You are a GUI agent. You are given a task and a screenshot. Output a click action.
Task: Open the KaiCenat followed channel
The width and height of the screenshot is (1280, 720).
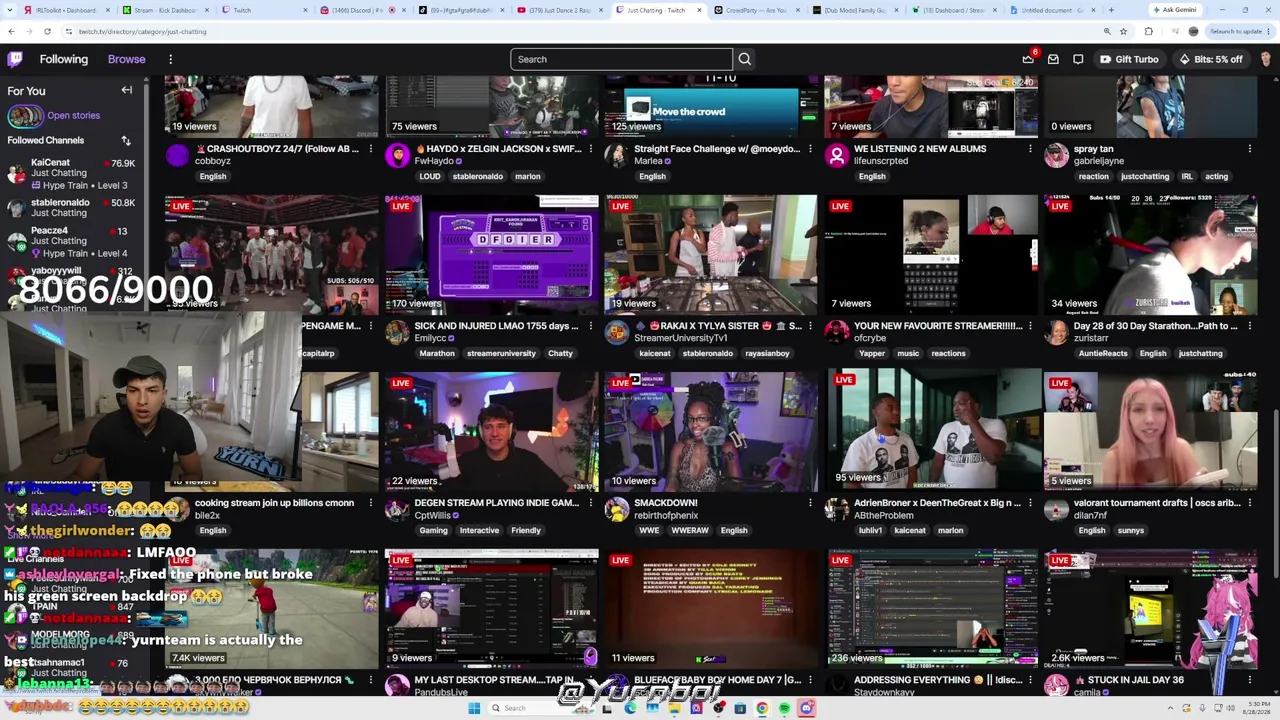coord(72,173)
